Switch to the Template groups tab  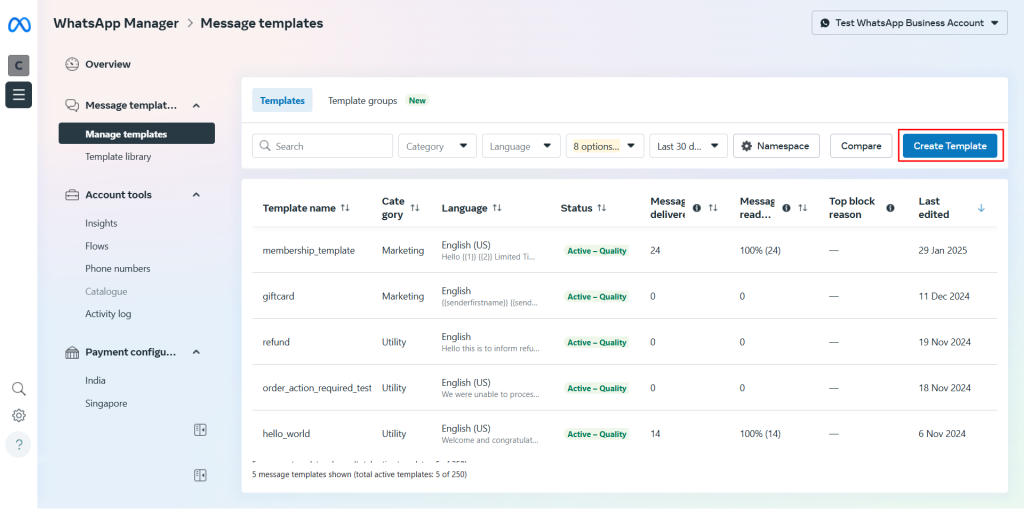[x=362, y=101]
